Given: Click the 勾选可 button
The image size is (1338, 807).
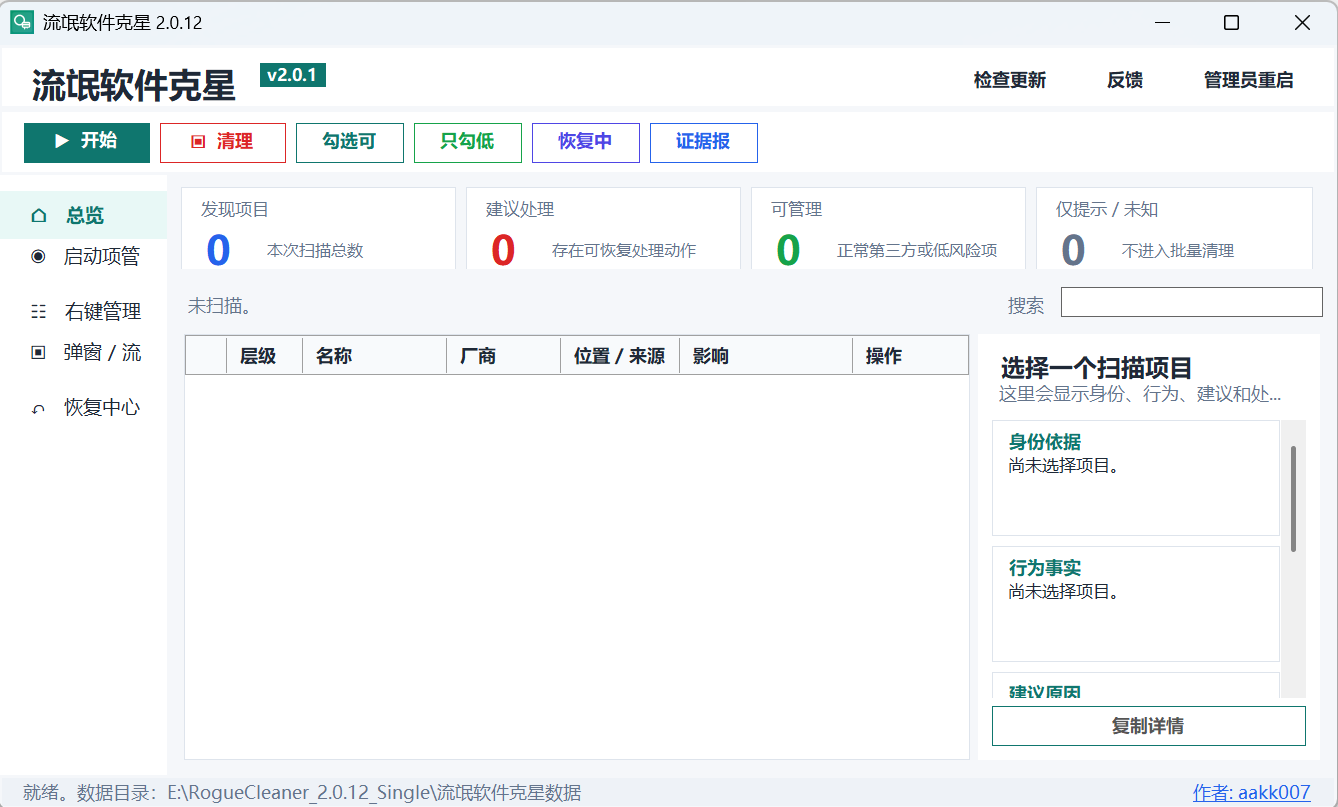Looking at the screenshot, I should click(349, 142).
